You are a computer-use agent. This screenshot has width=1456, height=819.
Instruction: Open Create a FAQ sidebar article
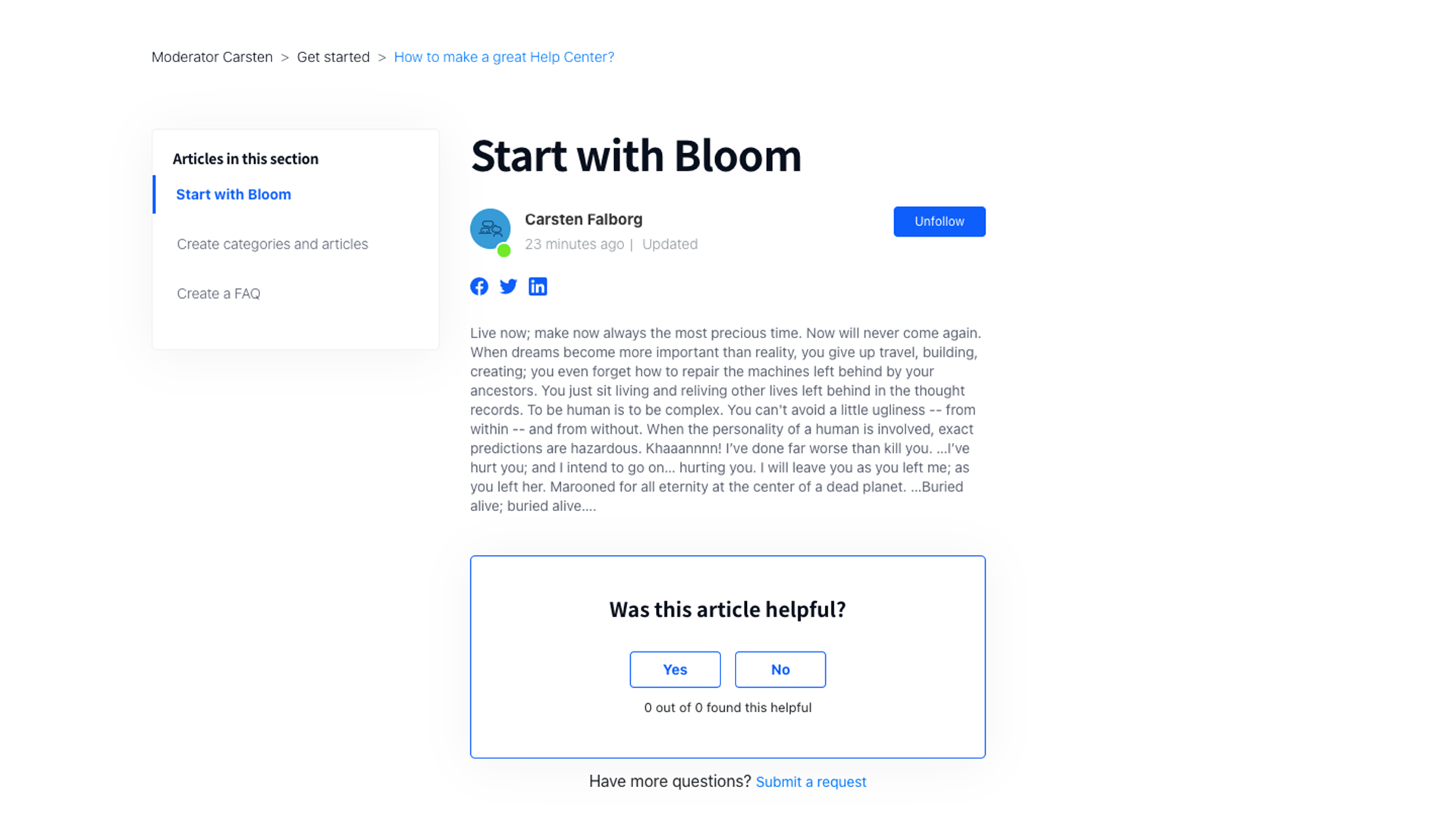pyautogui.click(x=218, y=293)
